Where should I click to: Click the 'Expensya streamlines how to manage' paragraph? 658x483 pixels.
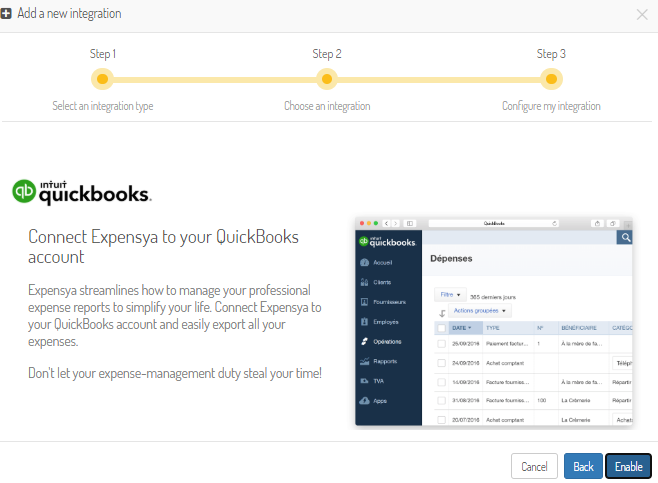tap(175, 316)
